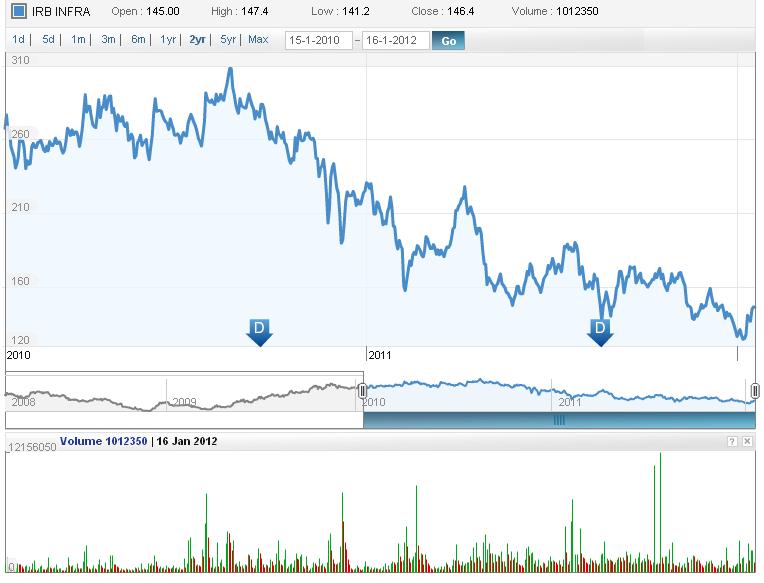Switch to the 3m time range
The height and width of the screenshot is (583, 764).
pyautogui.click(x=108, y=40)
